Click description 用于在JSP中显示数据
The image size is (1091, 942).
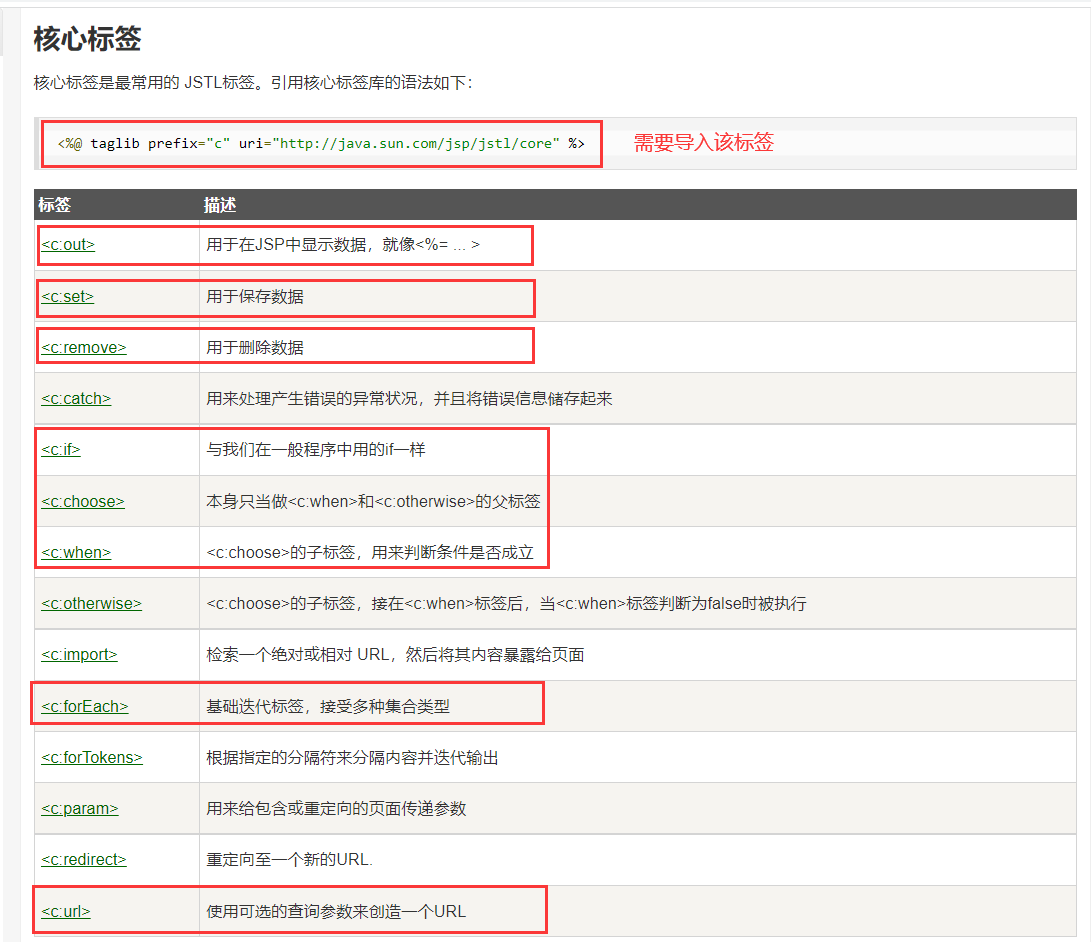(x=343, y=245)
